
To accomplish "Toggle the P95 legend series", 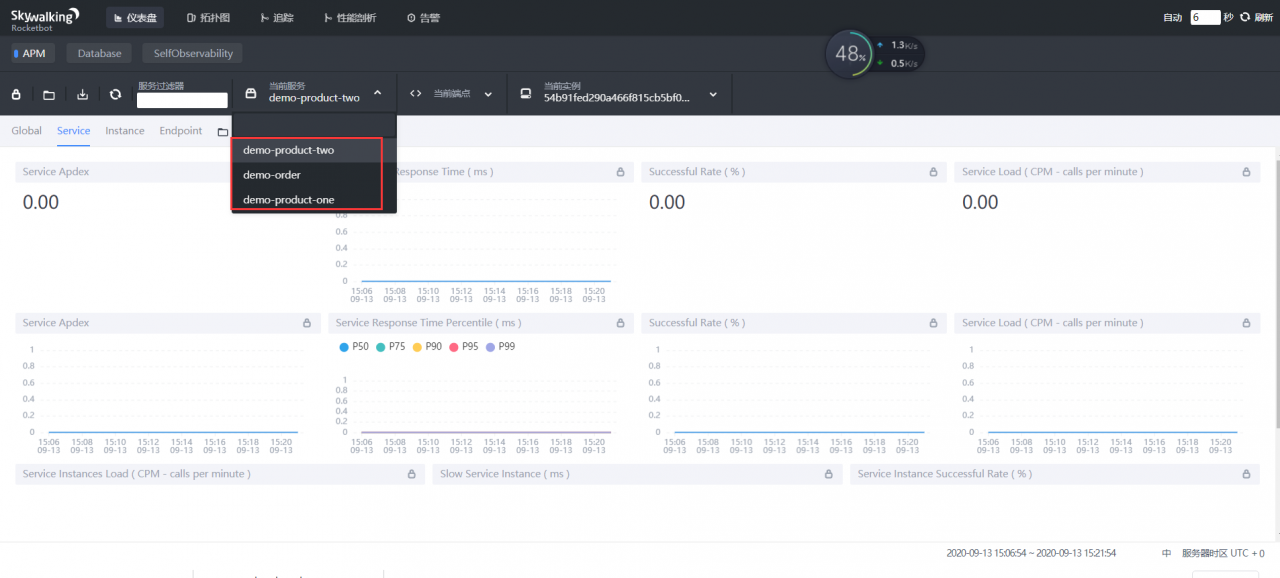I will pos(463,346).
